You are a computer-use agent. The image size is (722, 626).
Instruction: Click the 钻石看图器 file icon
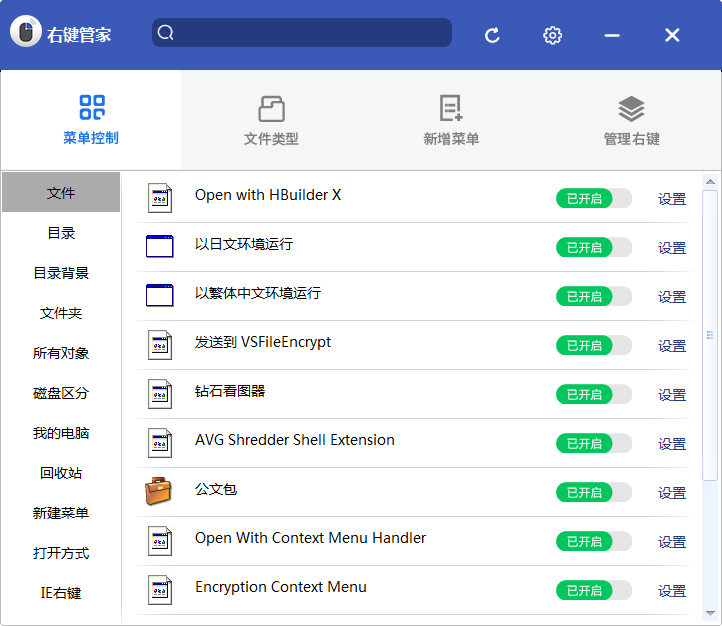pyautogui.click(x=160, y=394)
